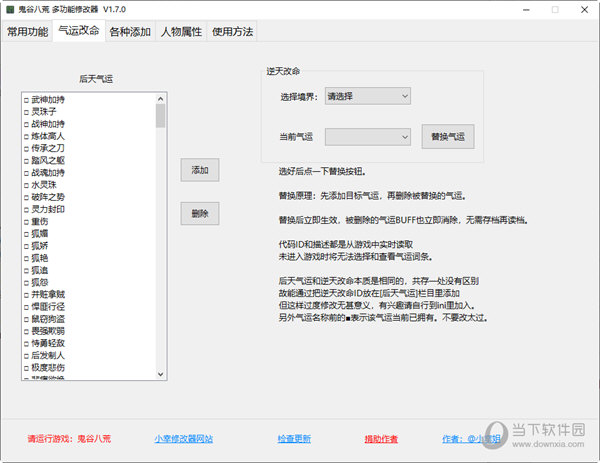Click the list's scroll up arrow

pos(161,99)
